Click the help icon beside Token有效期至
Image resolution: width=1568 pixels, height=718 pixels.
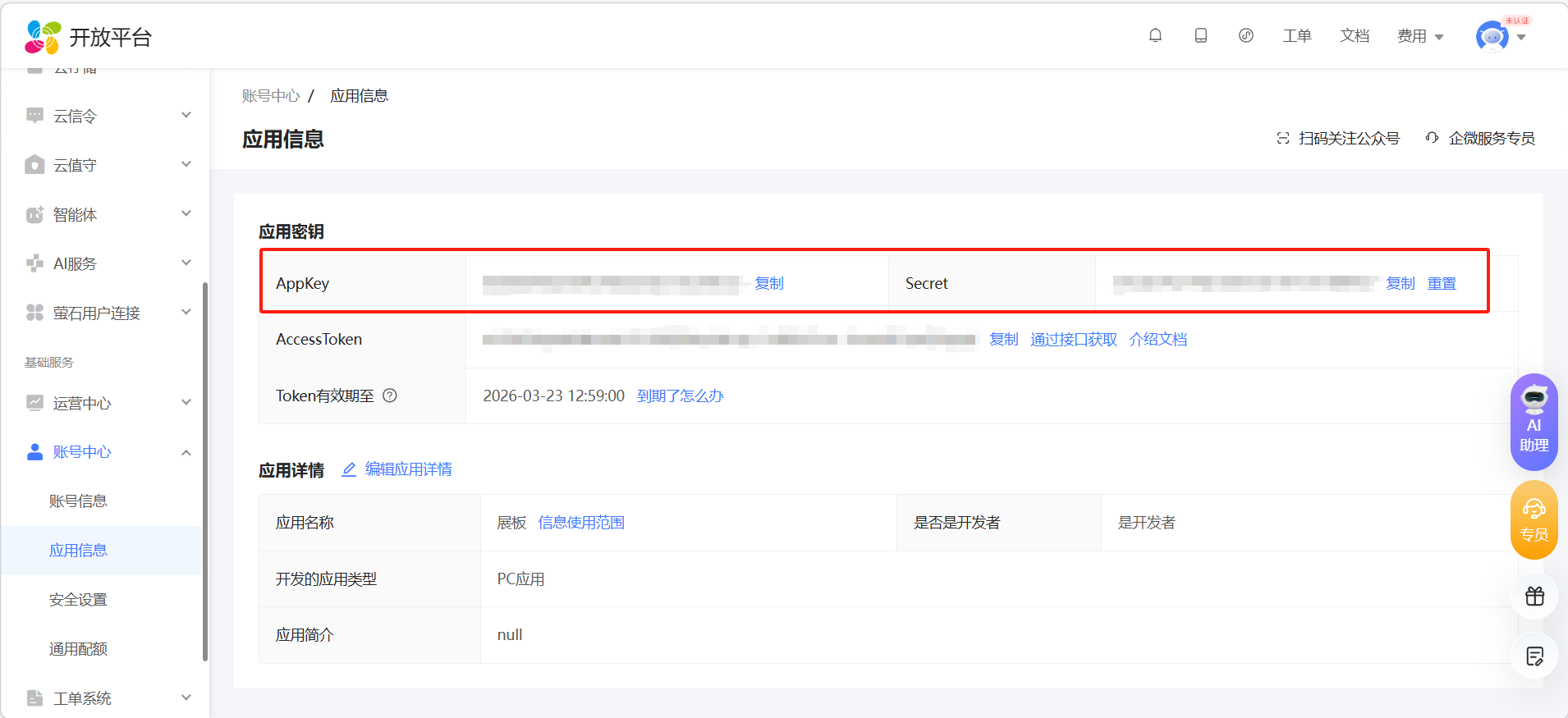(x=390, y=396)
